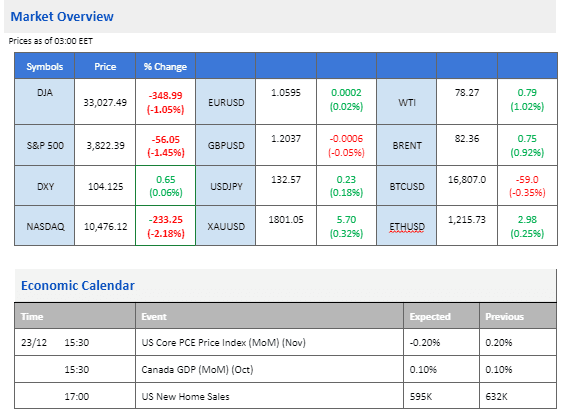Image resolution: width=584 pixels, height=419 pixels.
Task: Click the BRENT 0.75 change cell
Action: coord(527,145)
